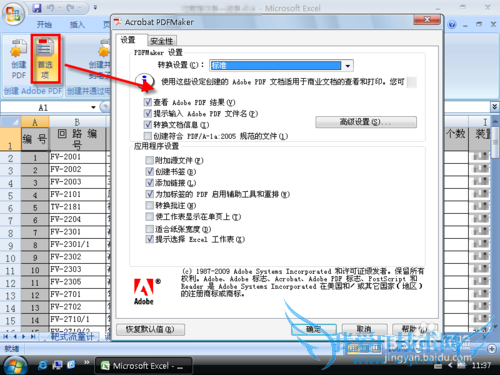Click the info icon beside conversion description

(x=144, y=81)
